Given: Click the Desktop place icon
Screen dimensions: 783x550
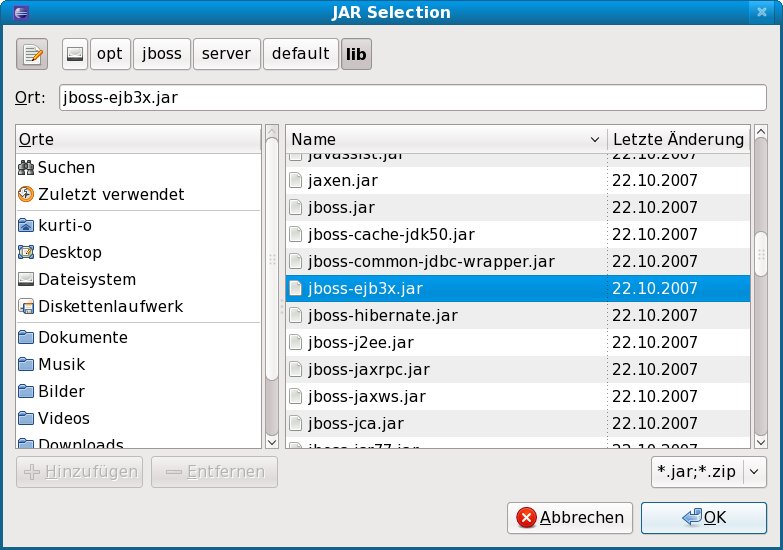Looking at the screenshot, I should tap(26, 252).
